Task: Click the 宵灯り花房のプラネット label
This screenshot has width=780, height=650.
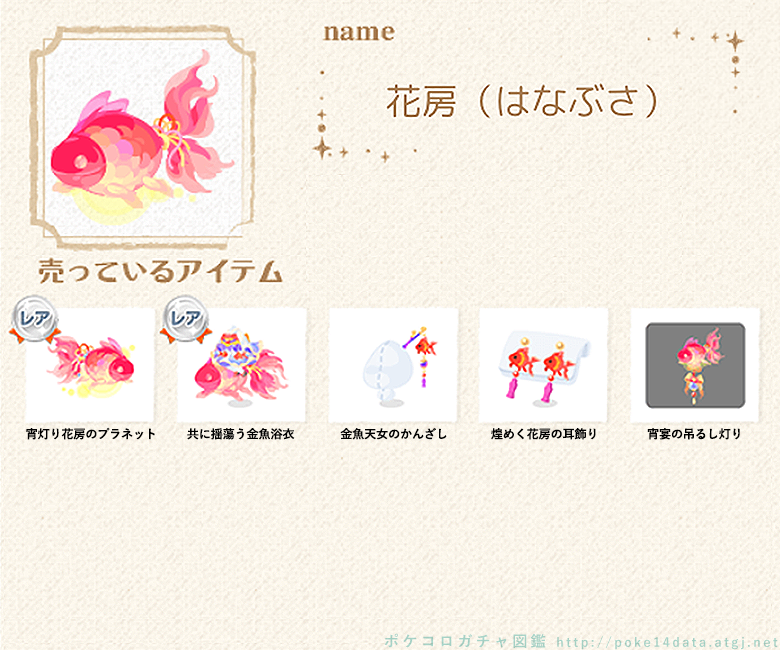Action: click(x=91, y=434)
